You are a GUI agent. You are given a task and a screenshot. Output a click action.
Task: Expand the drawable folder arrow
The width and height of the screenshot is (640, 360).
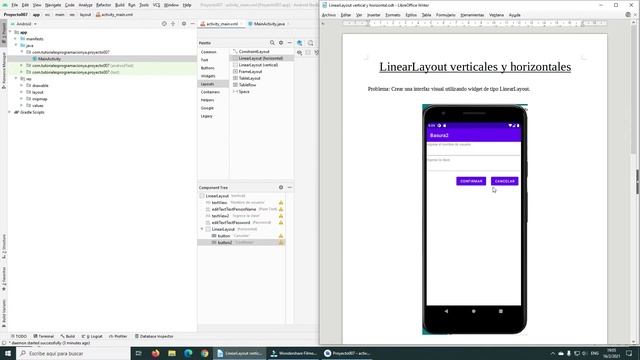[x=22, y=85]
